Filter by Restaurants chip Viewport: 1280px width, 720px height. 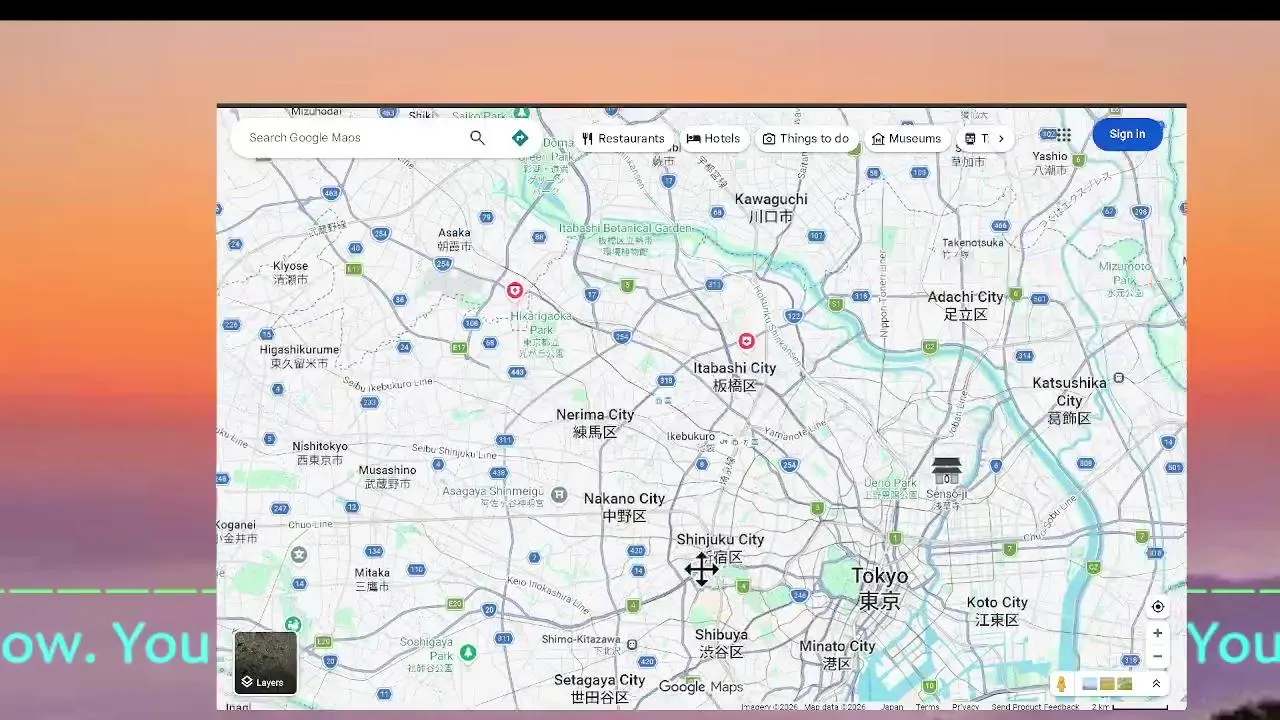click(x=622, y=139)
